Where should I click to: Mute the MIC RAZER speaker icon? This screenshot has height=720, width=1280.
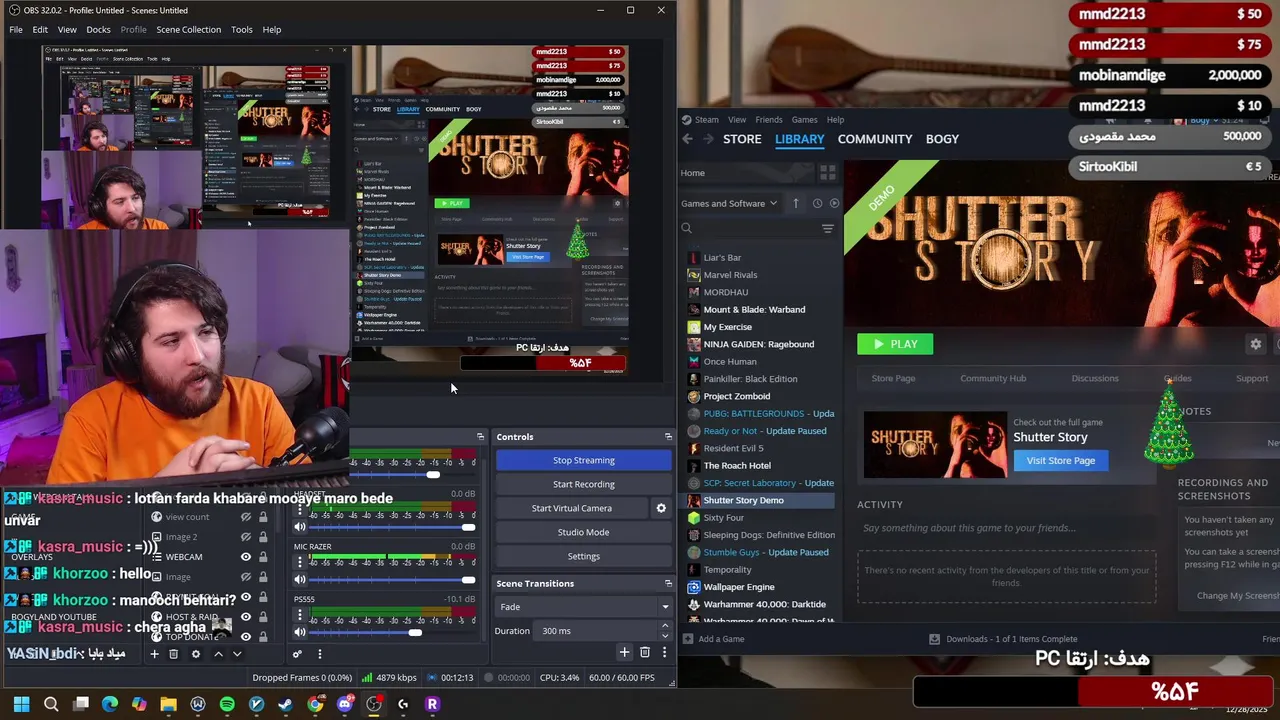tap(299, 580)
